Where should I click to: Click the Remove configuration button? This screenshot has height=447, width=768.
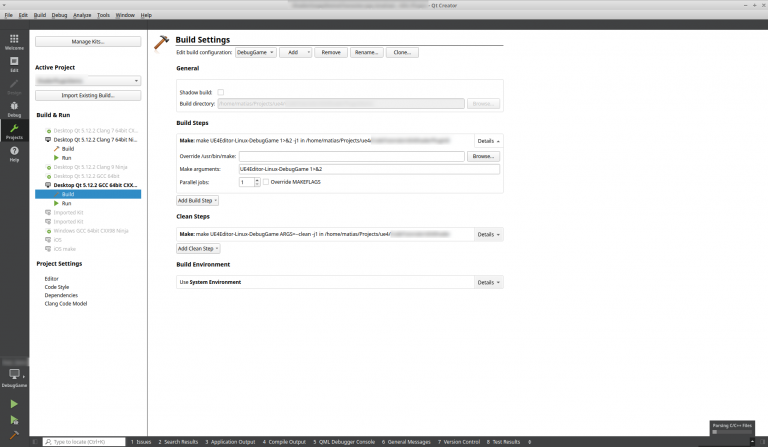pyautogui.click(x=331, y=52)
